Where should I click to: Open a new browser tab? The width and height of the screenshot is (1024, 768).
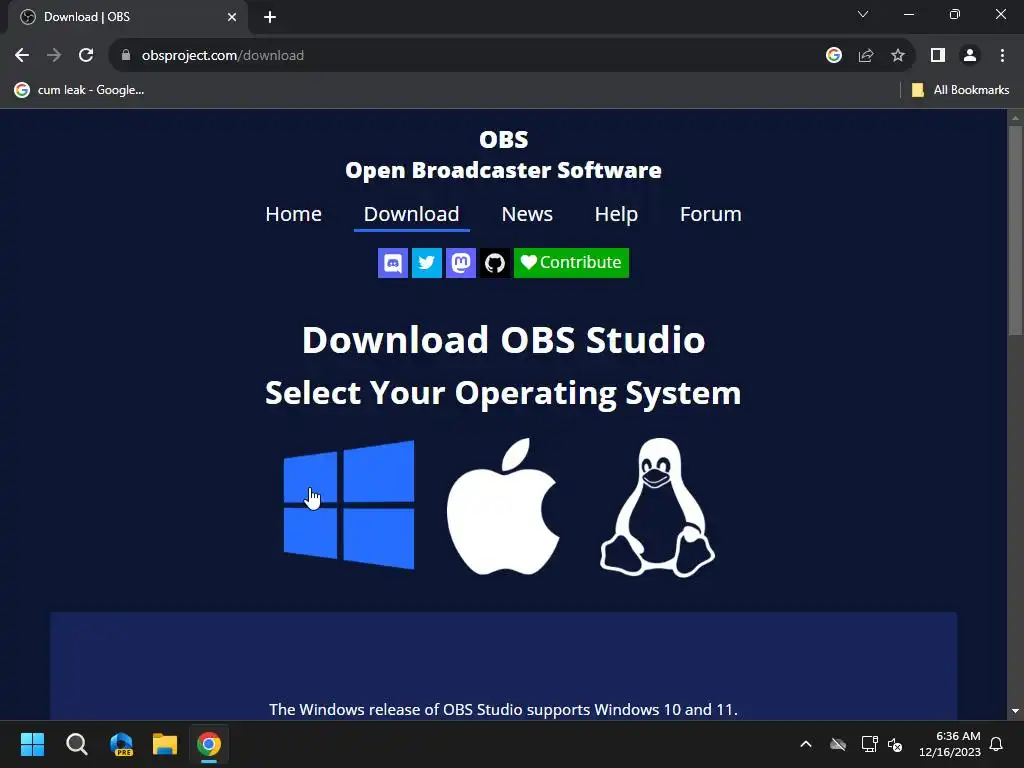[270, 17]
